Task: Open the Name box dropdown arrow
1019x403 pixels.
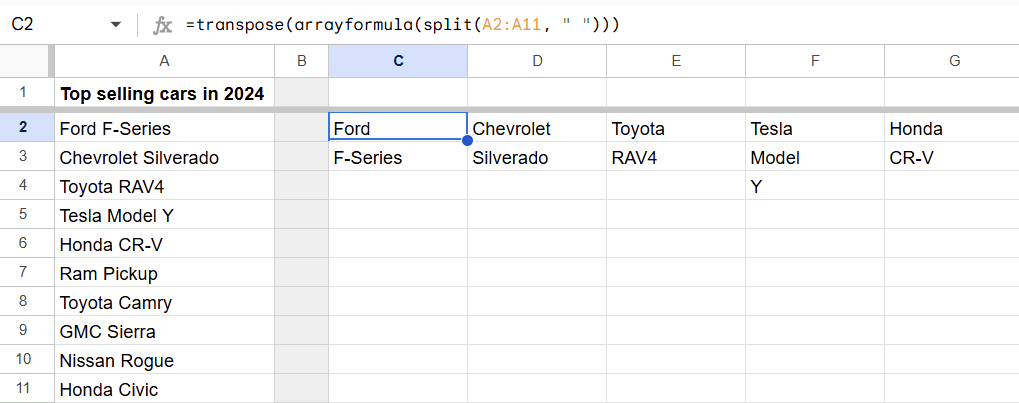Action: coord(116,25)
